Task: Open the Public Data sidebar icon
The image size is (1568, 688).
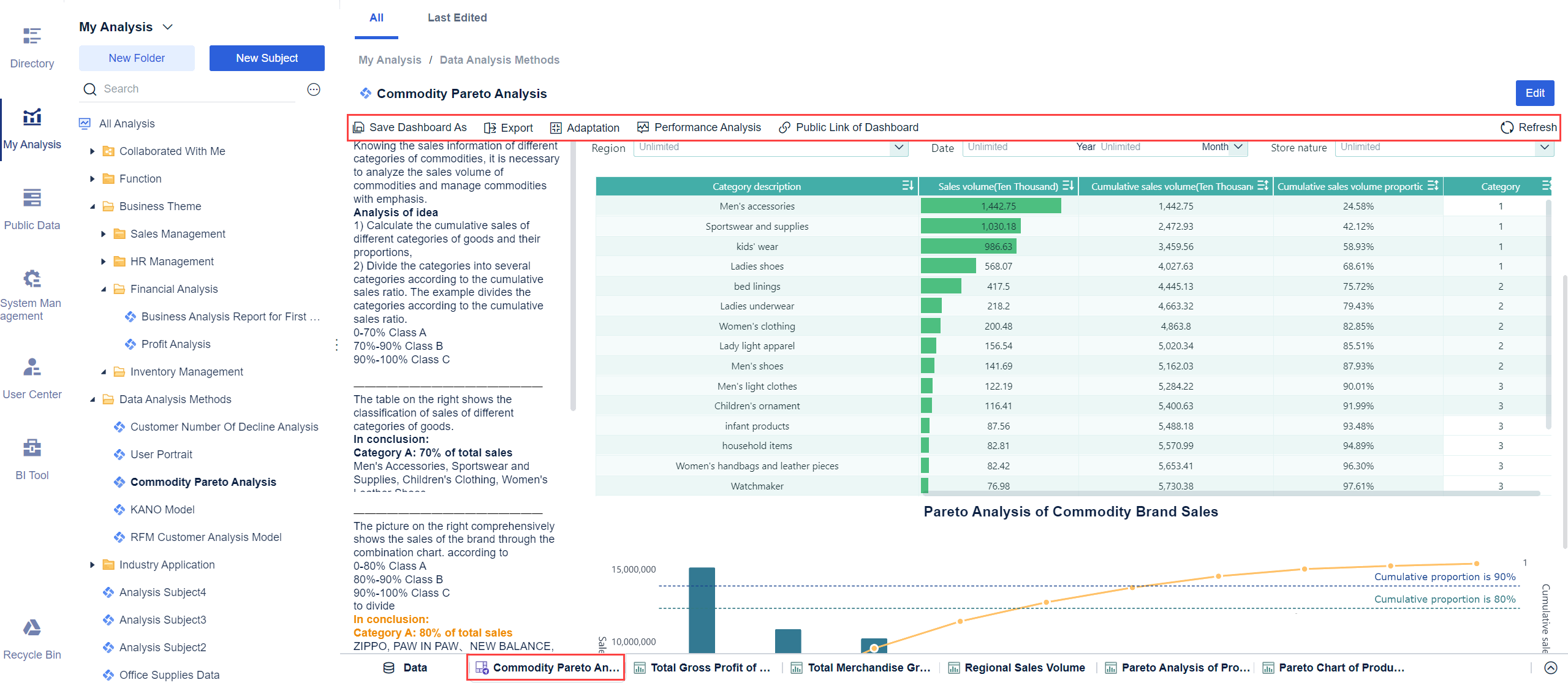Action: point(32,198)
